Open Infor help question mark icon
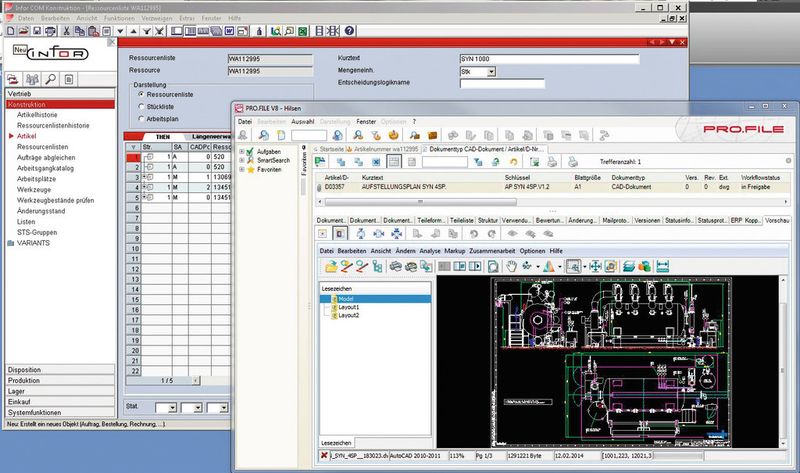 pyautogui.click(x=349, y=31)
